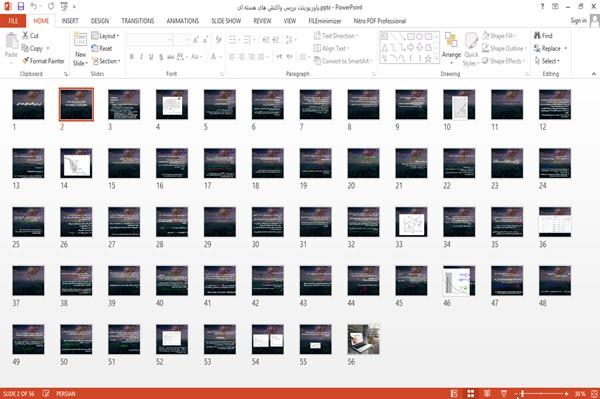The width and height of the screenshot is (600, 399).
Task: Open Quick Styles gallery
Action: 471,50
